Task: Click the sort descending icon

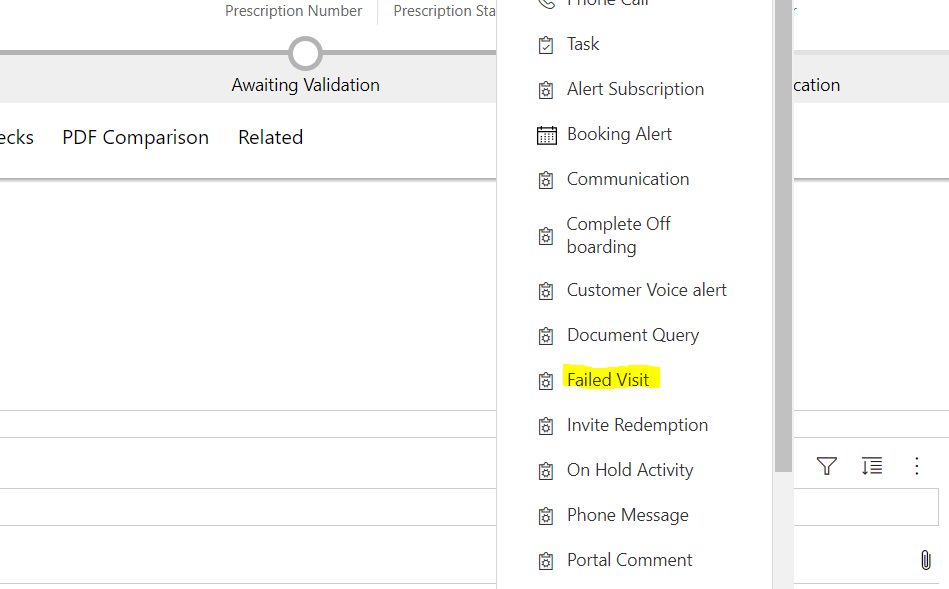Action: 871,466
